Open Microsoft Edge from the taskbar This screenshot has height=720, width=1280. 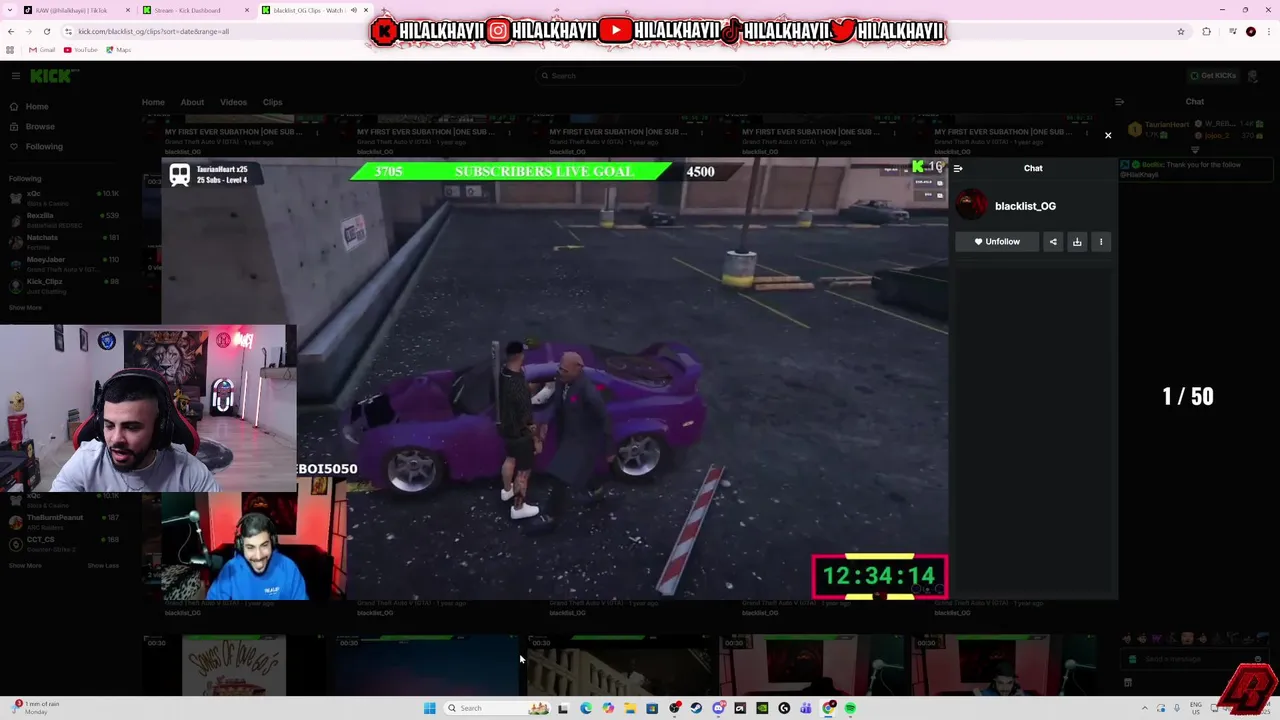coord(586,708)
